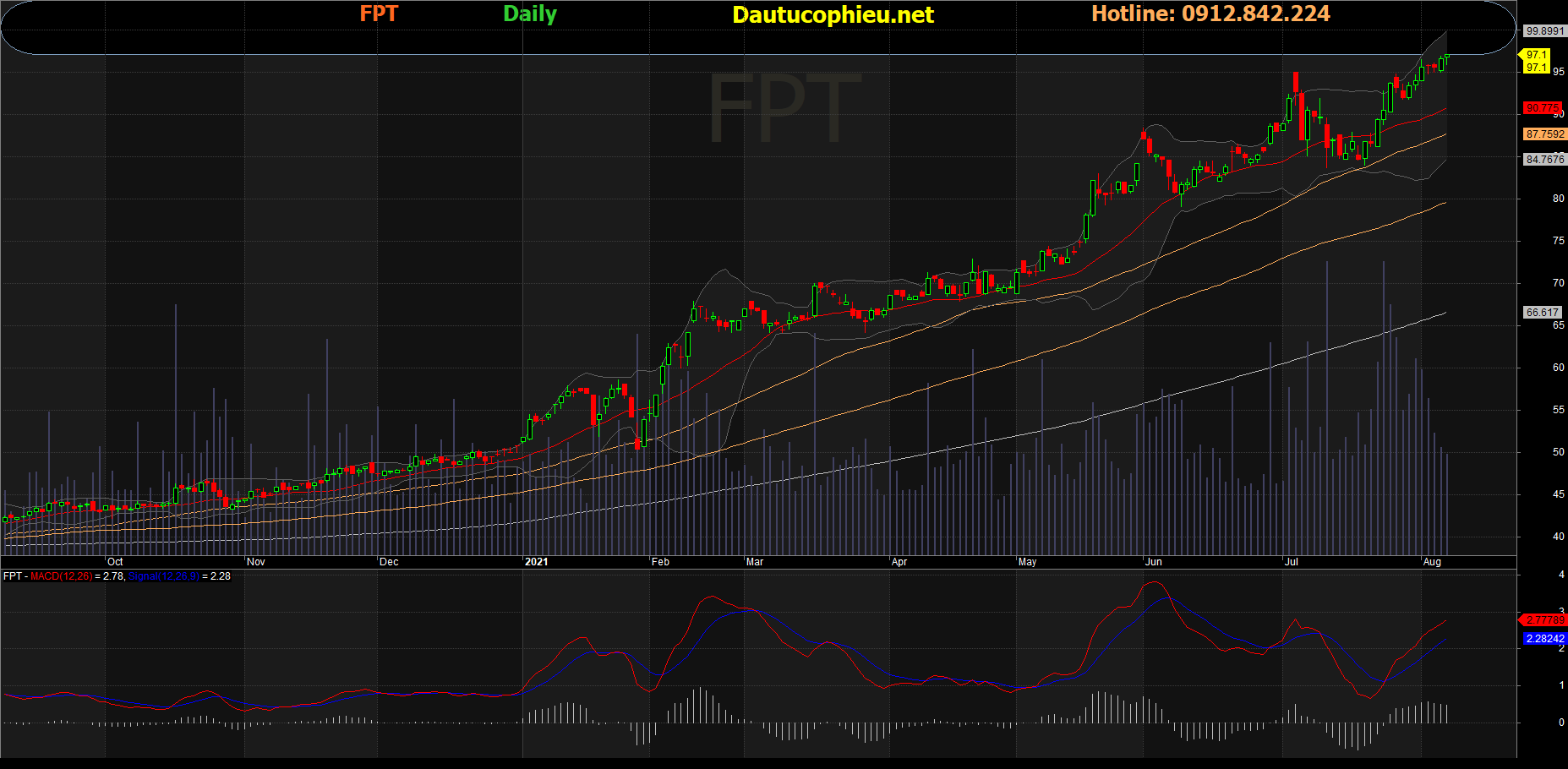
Task: Click the blue 2.28242 signal value tag
Action: click(1544, 639)
